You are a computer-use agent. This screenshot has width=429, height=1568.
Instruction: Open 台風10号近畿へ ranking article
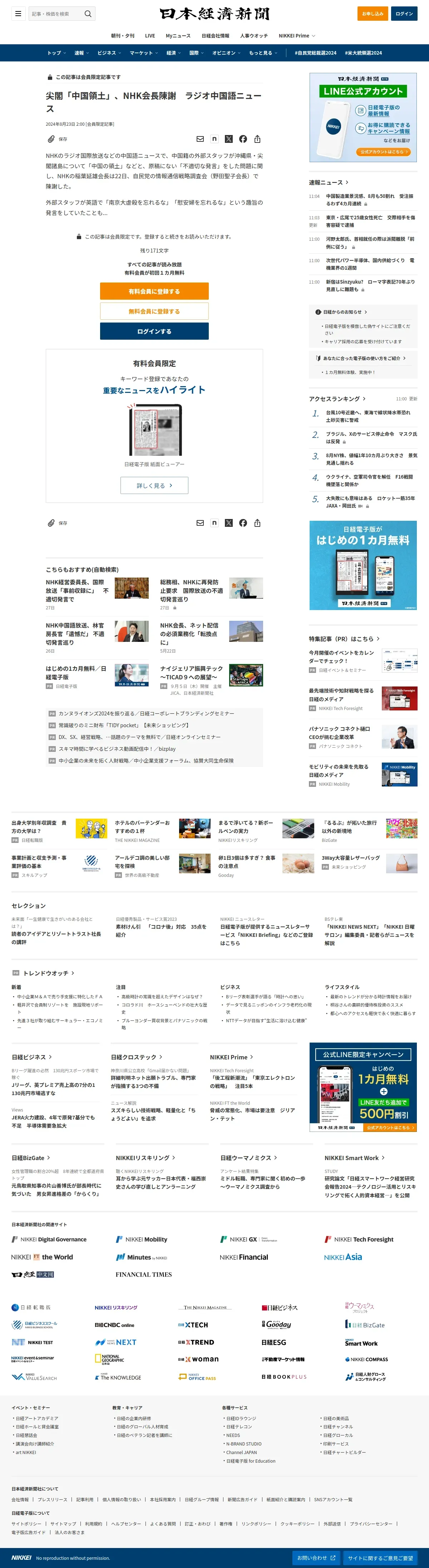tap(368, 416)
